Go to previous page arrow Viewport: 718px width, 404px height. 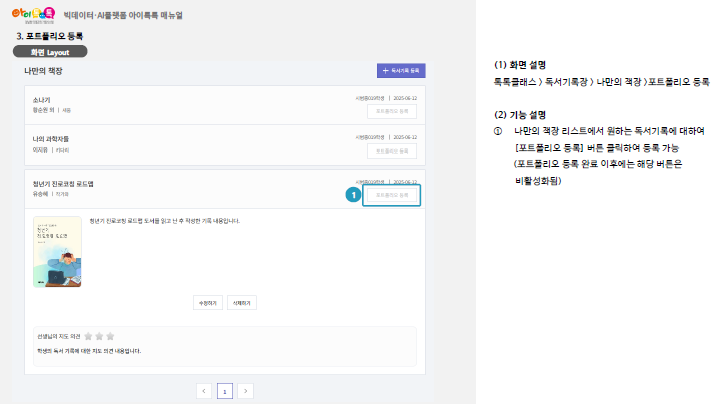pos(203,390)
